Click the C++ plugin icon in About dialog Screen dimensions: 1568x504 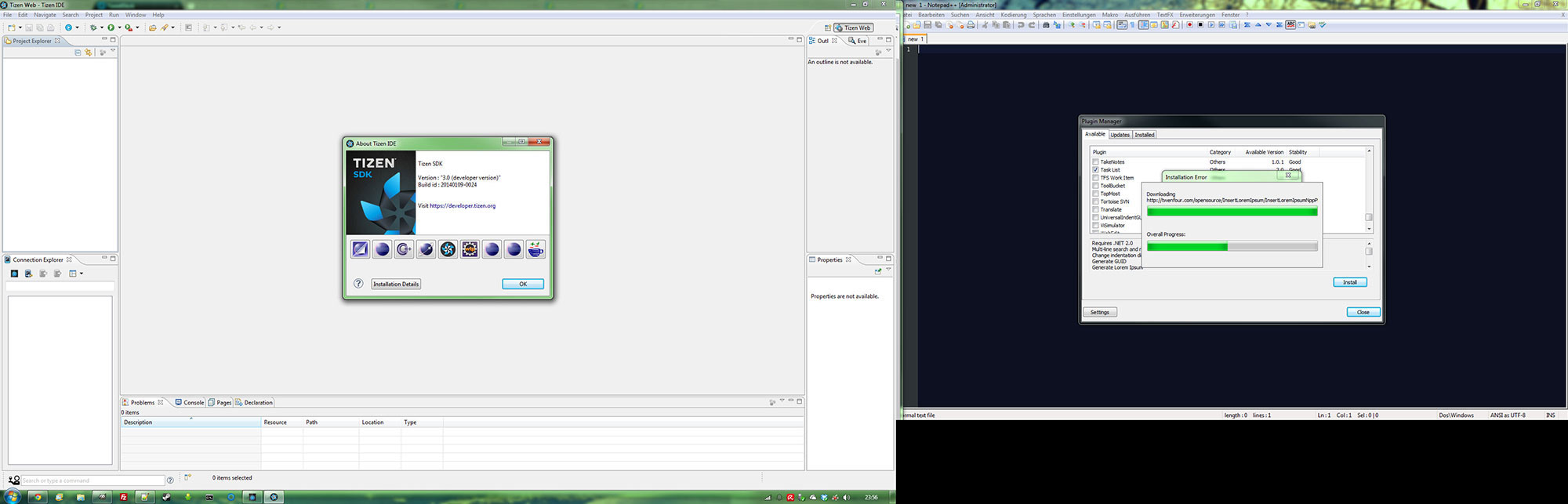point(404,249)
